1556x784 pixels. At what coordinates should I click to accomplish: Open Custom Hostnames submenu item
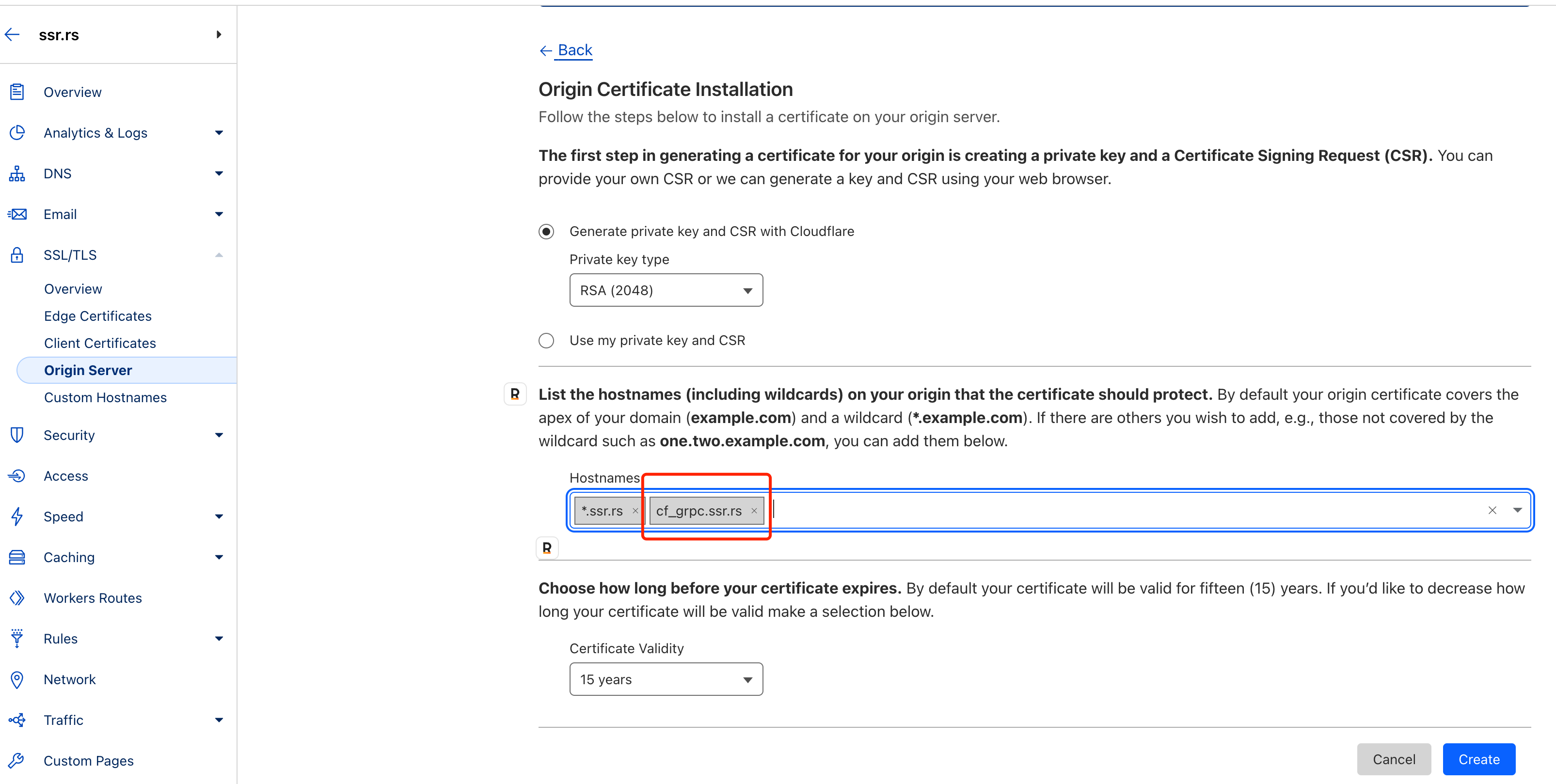coord(105,397)
